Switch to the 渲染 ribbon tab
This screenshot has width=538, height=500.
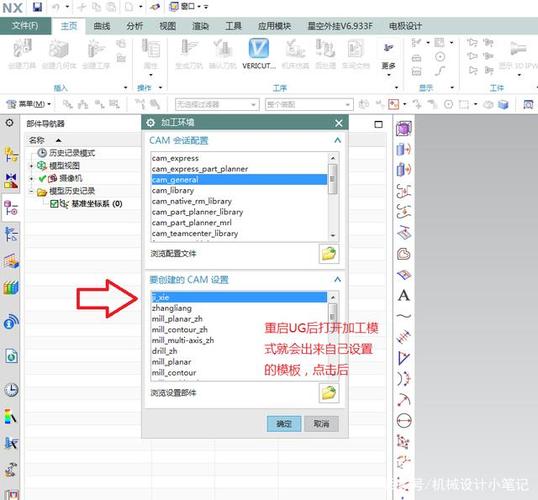[200, 26]
